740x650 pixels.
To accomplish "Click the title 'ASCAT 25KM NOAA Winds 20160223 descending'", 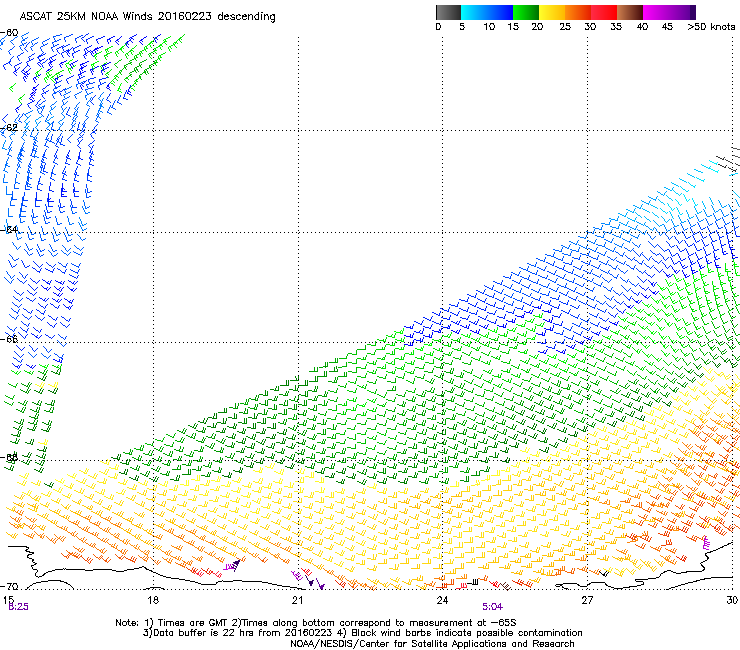I will tap(147, 16).
